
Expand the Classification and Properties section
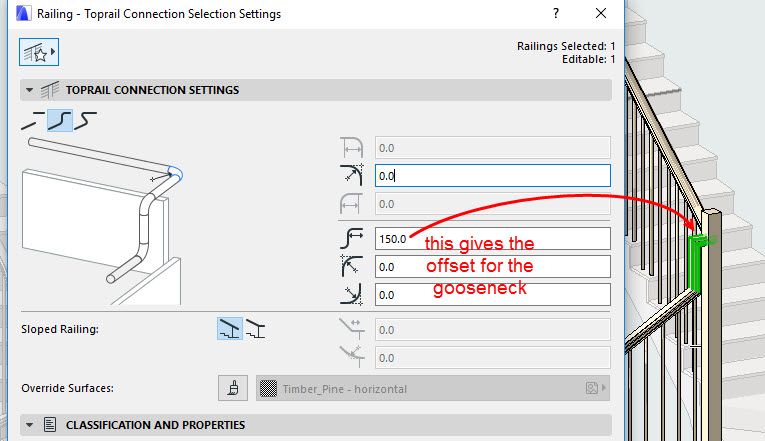[28, 425]
